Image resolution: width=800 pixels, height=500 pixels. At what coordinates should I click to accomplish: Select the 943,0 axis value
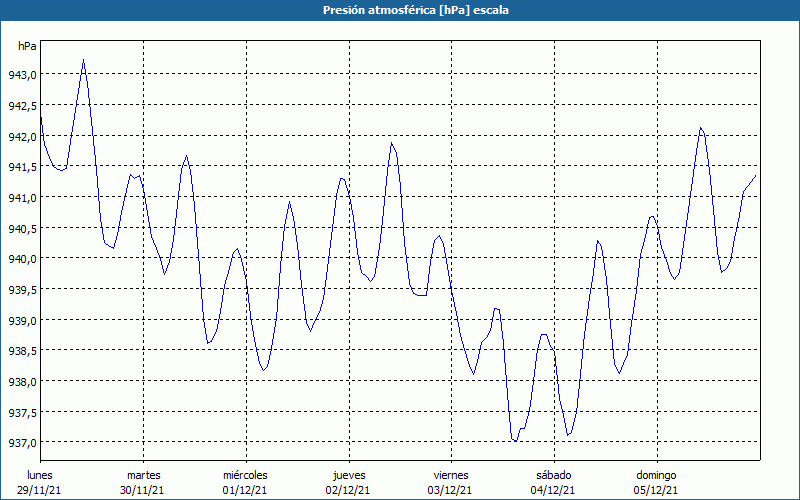[x=22, y=75]
